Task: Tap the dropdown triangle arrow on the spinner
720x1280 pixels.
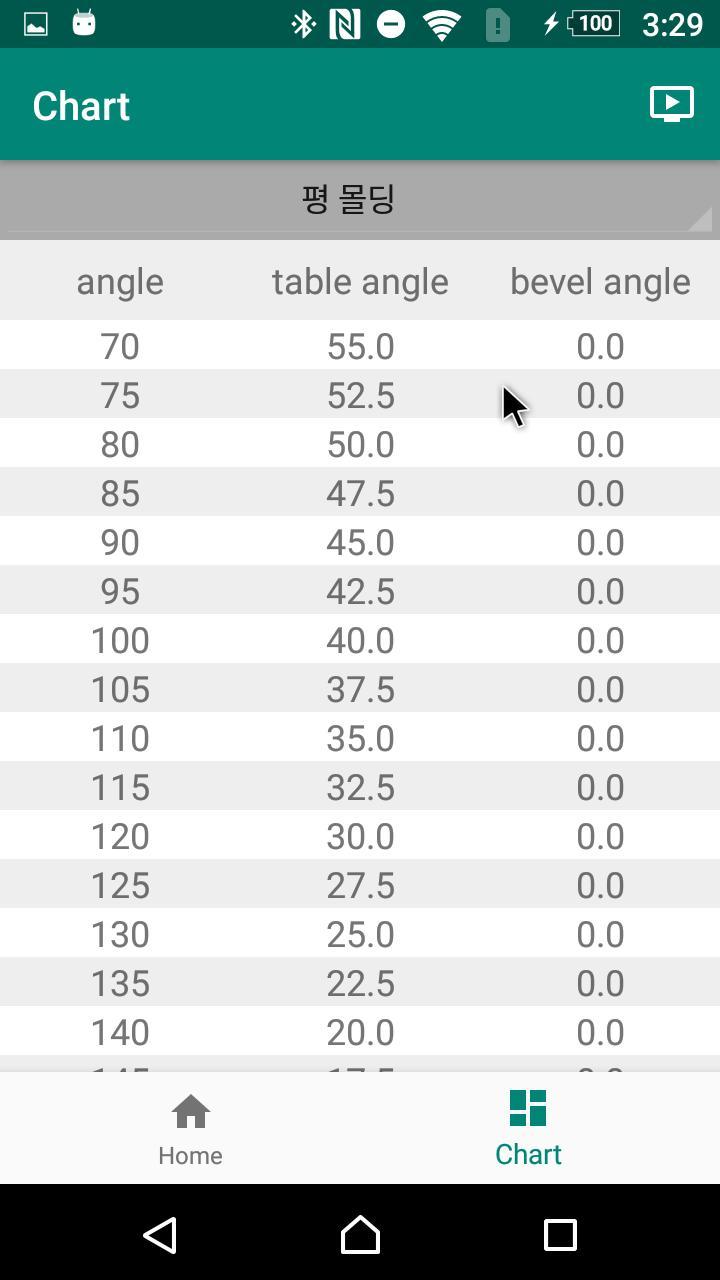Action: (699, 218)
